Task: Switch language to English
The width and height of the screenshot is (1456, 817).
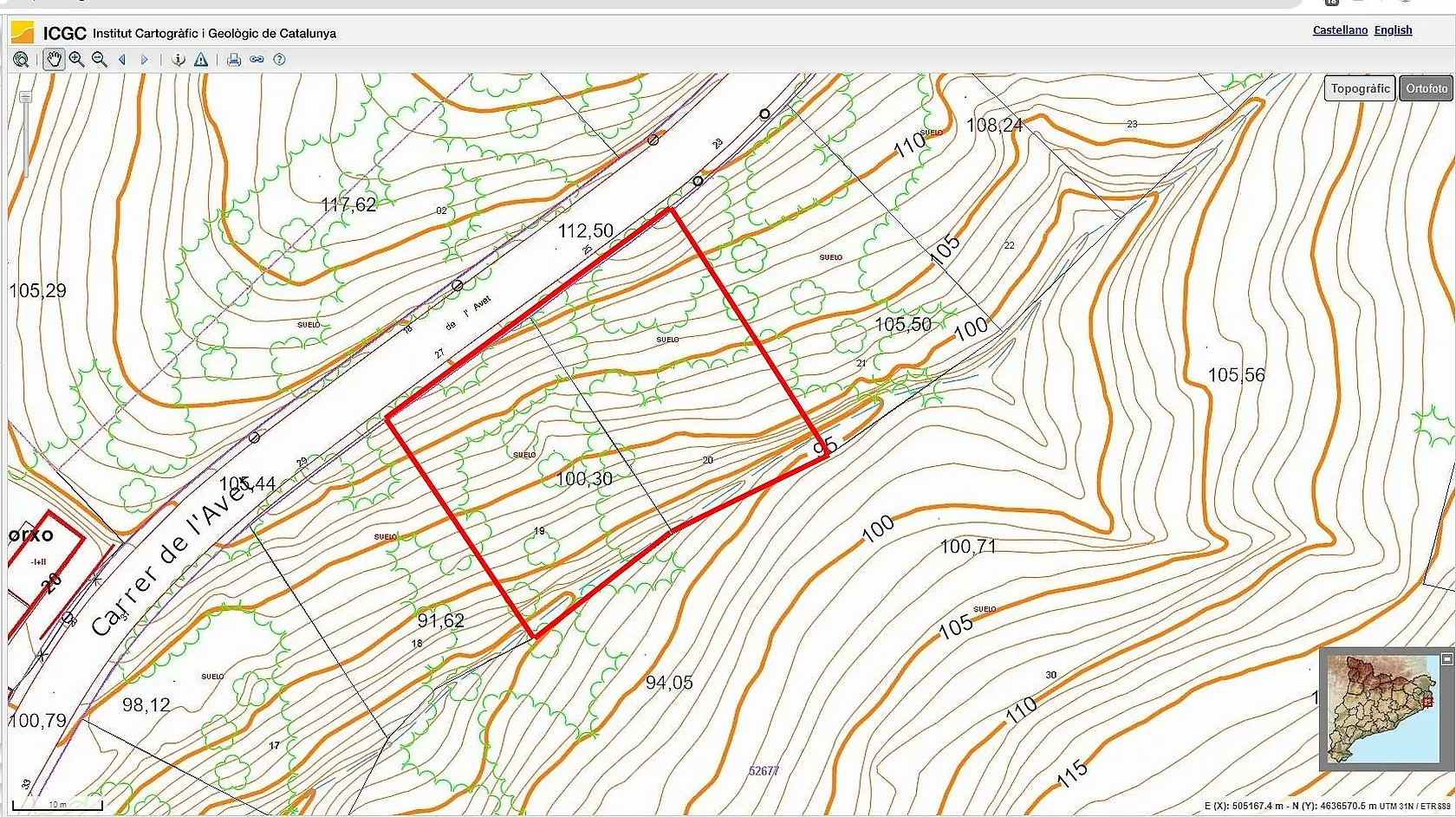Action: (x=1393, y=30)
